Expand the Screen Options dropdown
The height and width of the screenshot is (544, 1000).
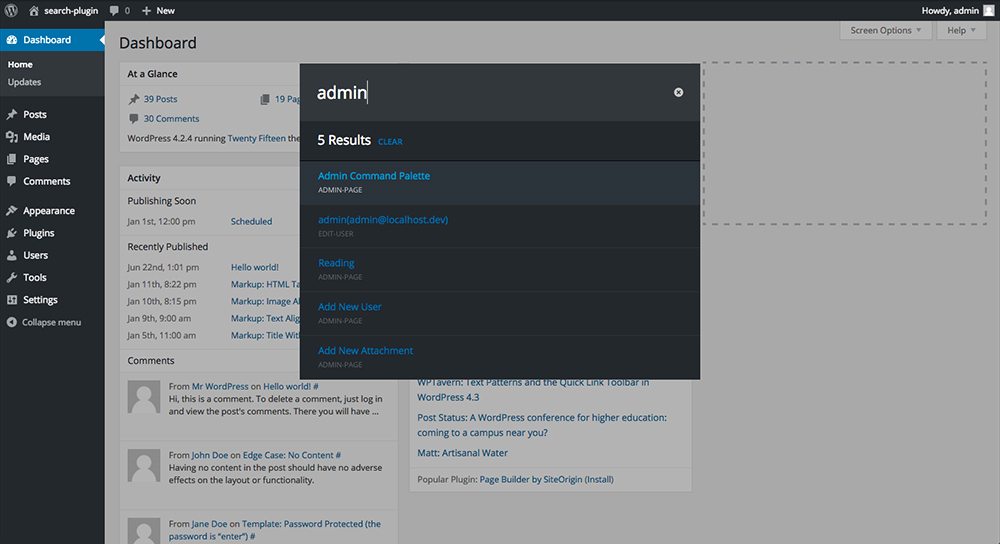[886, 30]
